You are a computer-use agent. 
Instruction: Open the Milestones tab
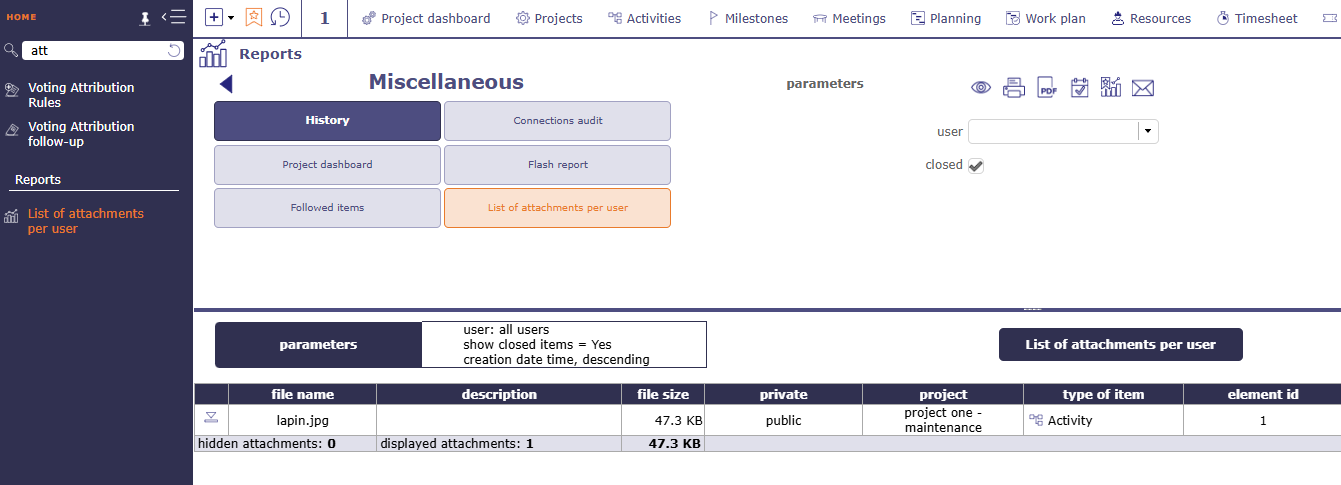point(747,18)
